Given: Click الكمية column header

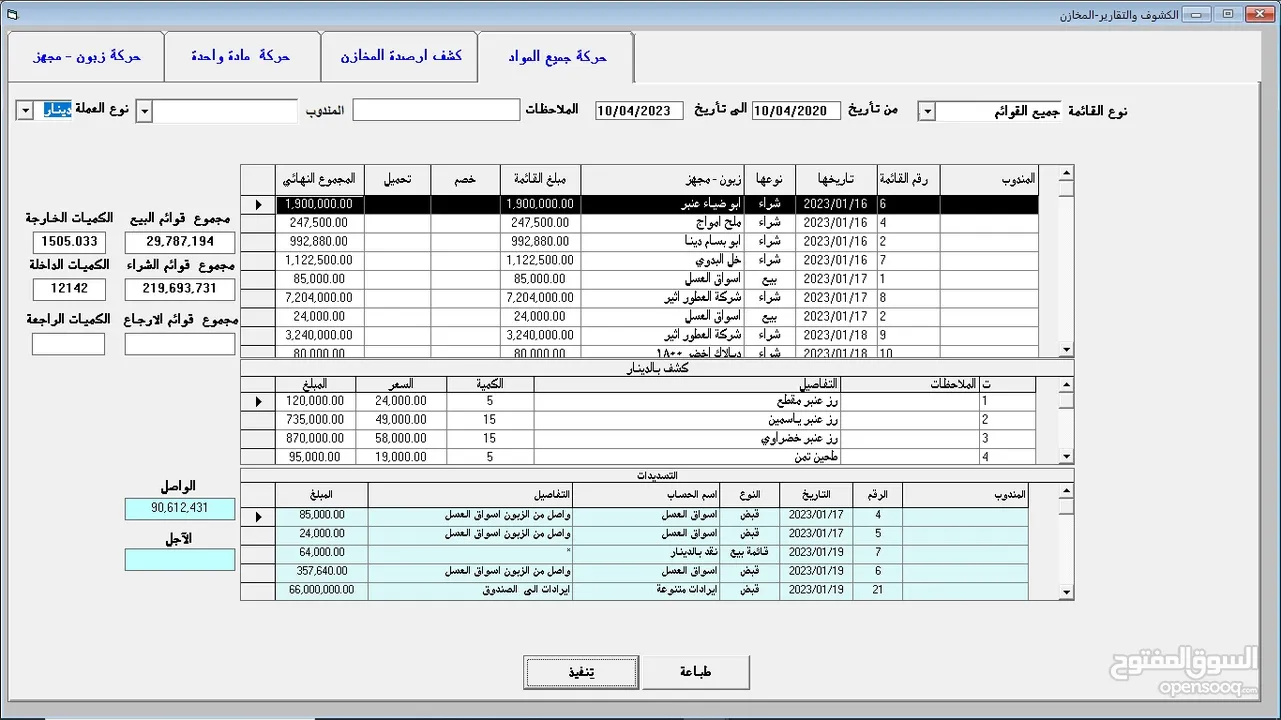Looking at the screenshot, I should click(490, 384).
